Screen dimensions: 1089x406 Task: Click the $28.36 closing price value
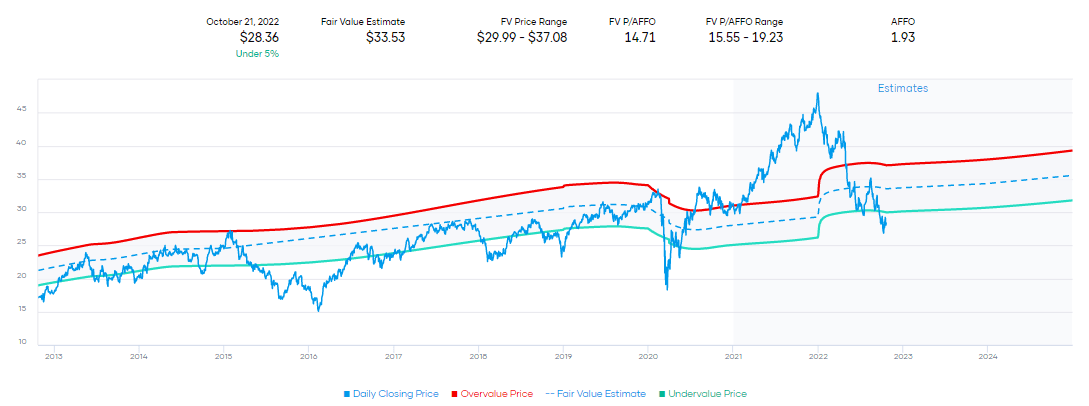click(x=259, y=38)
